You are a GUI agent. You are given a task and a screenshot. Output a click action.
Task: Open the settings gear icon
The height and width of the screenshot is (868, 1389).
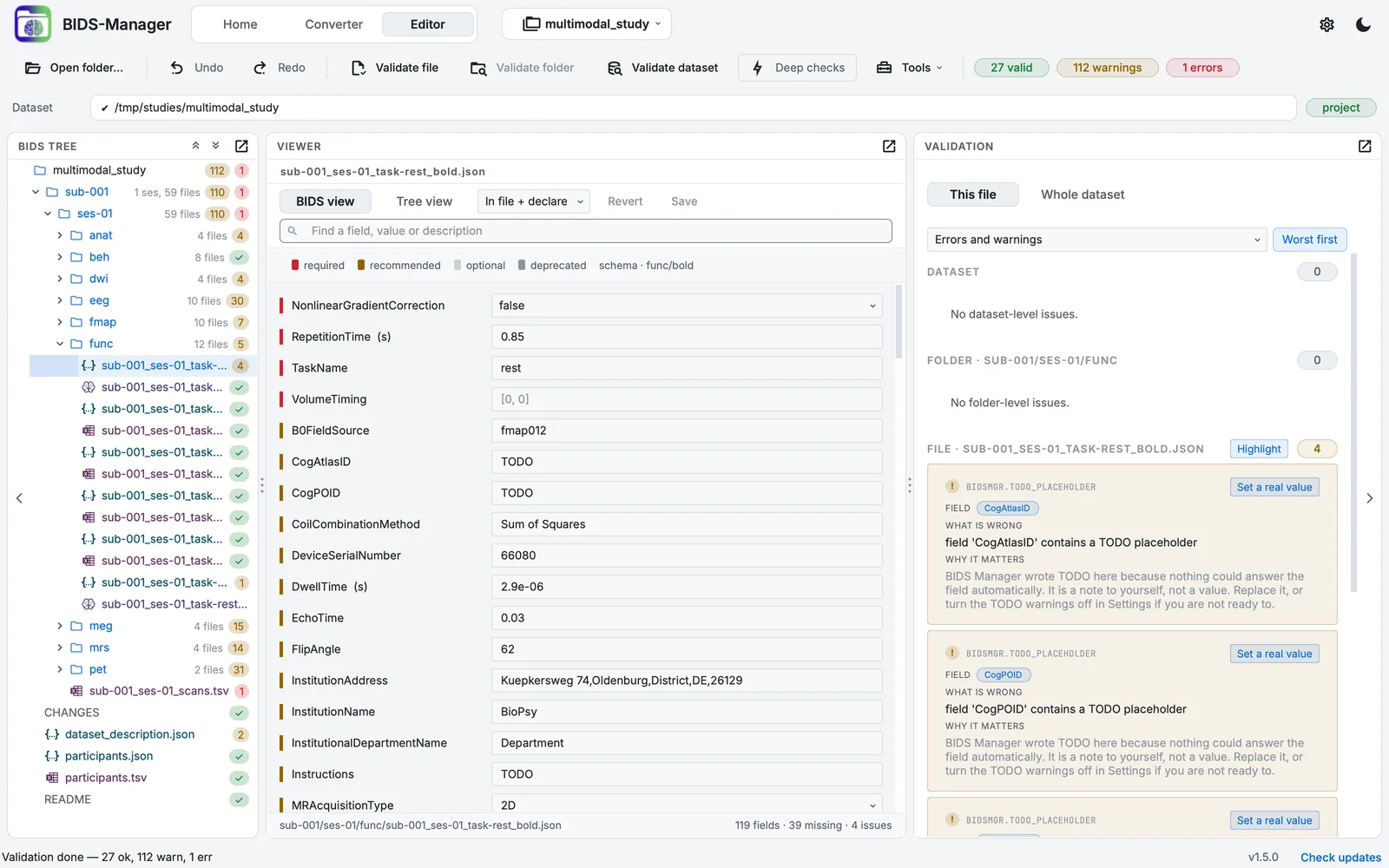point(1326,24)
